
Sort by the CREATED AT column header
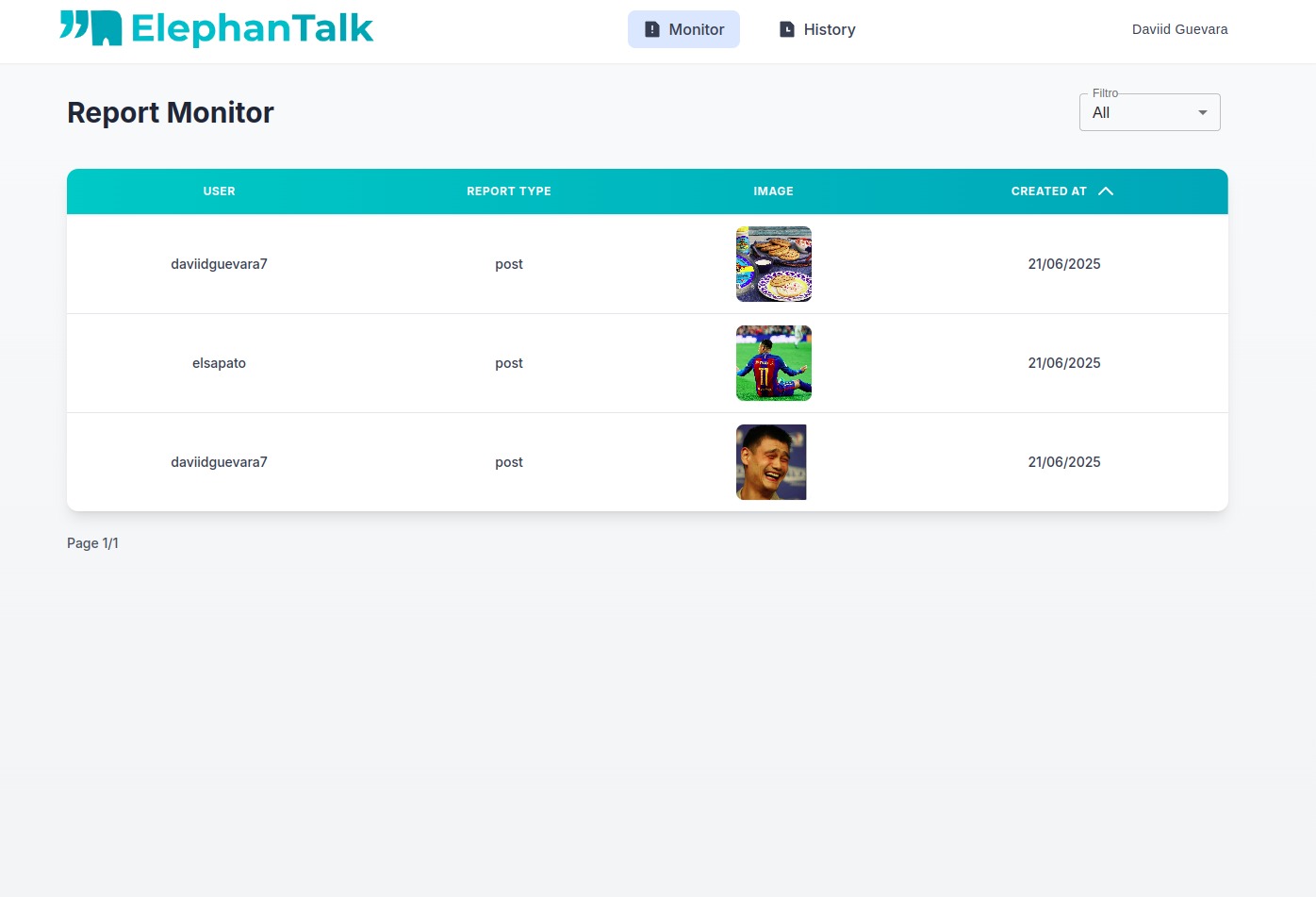pos(1048,191)
